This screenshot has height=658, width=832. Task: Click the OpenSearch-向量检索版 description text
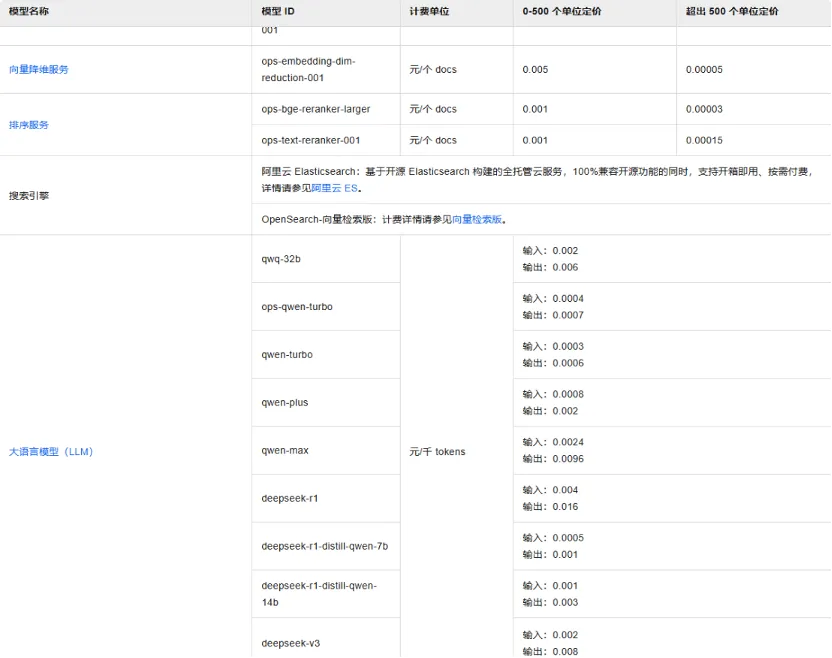384,220
